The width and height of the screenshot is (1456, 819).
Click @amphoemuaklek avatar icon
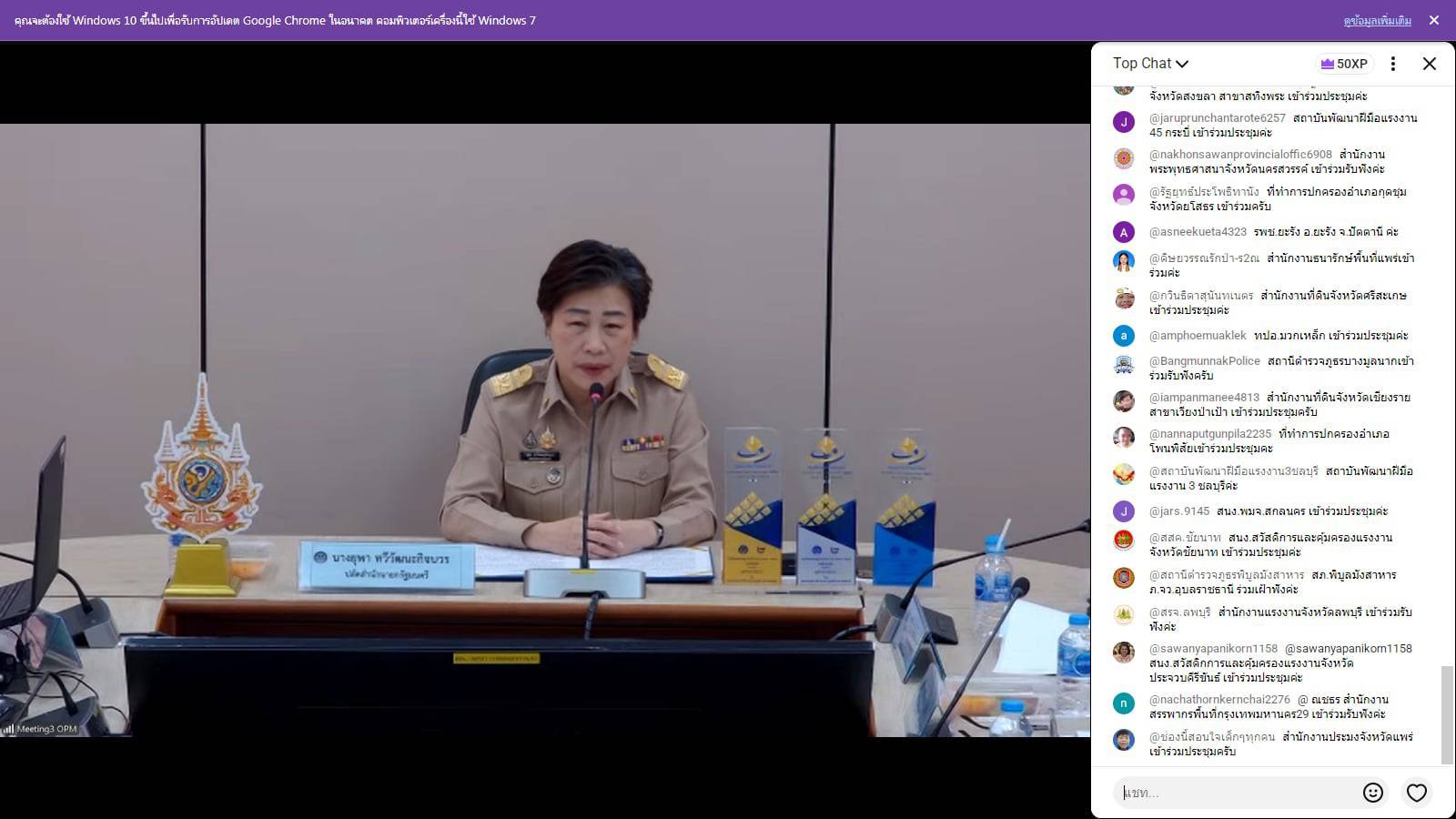[x=1124, y=336]
